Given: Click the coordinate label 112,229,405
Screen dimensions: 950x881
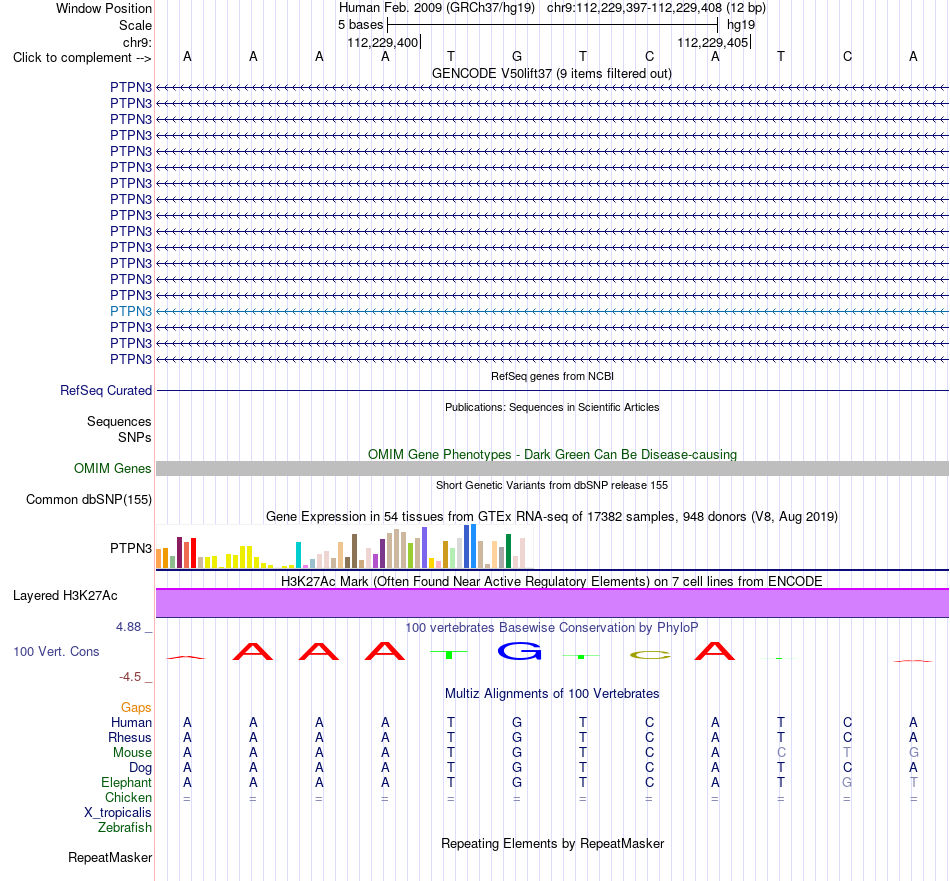Looking at the screenshot, I should click(712, 42).
